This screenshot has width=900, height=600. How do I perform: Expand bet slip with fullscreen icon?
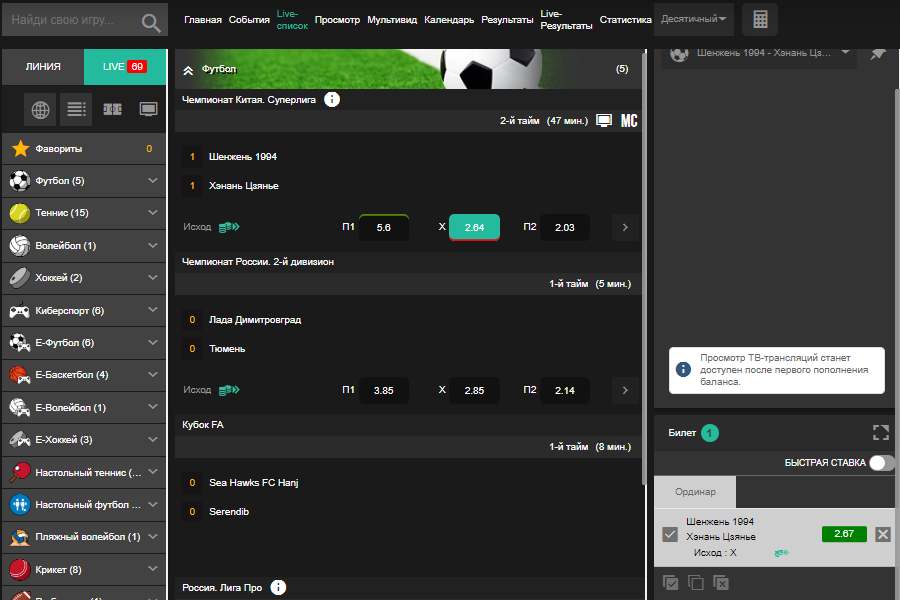point(880,433)
